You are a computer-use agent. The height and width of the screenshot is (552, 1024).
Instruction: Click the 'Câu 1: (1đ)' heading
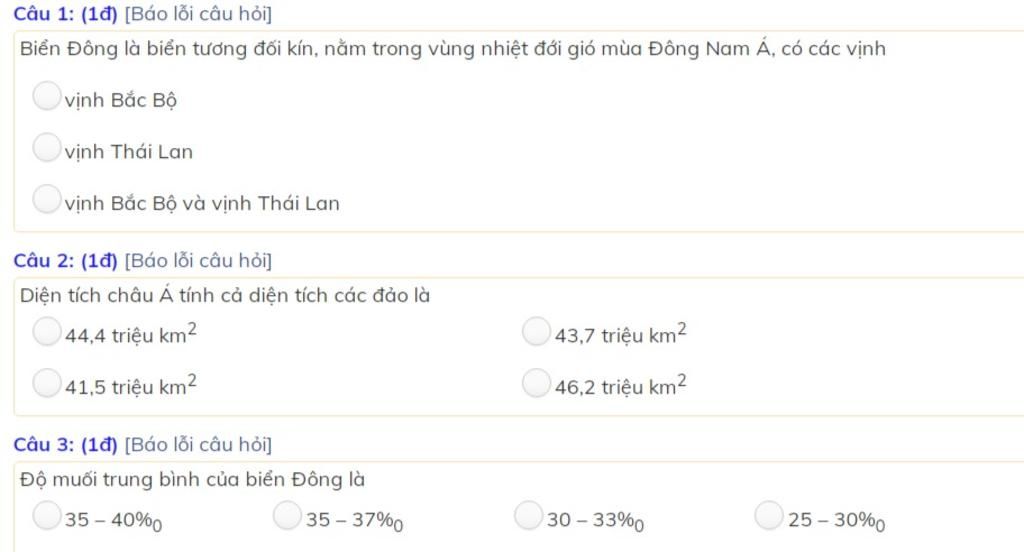[x=65, y=14]
